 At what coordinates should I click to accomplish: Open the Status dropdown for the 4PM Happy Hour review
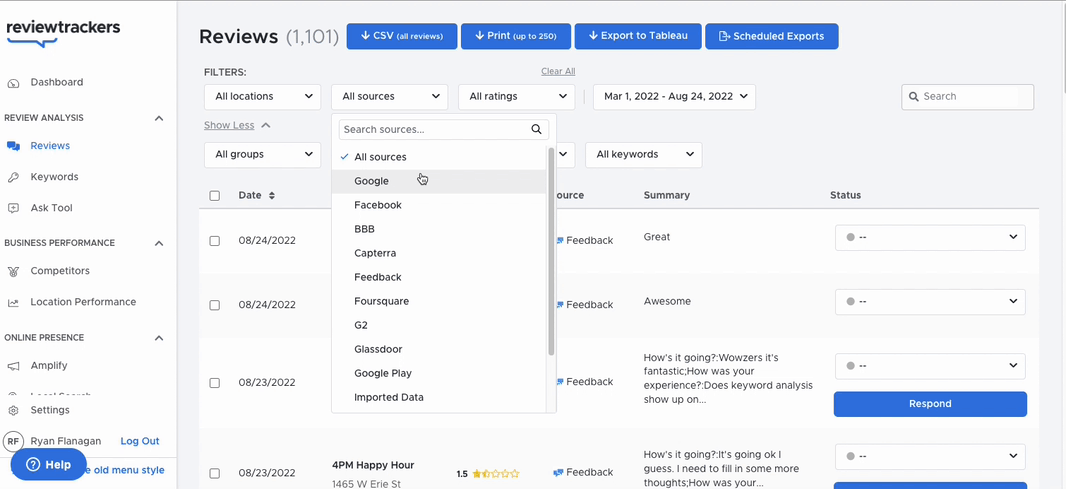point(930,456)
